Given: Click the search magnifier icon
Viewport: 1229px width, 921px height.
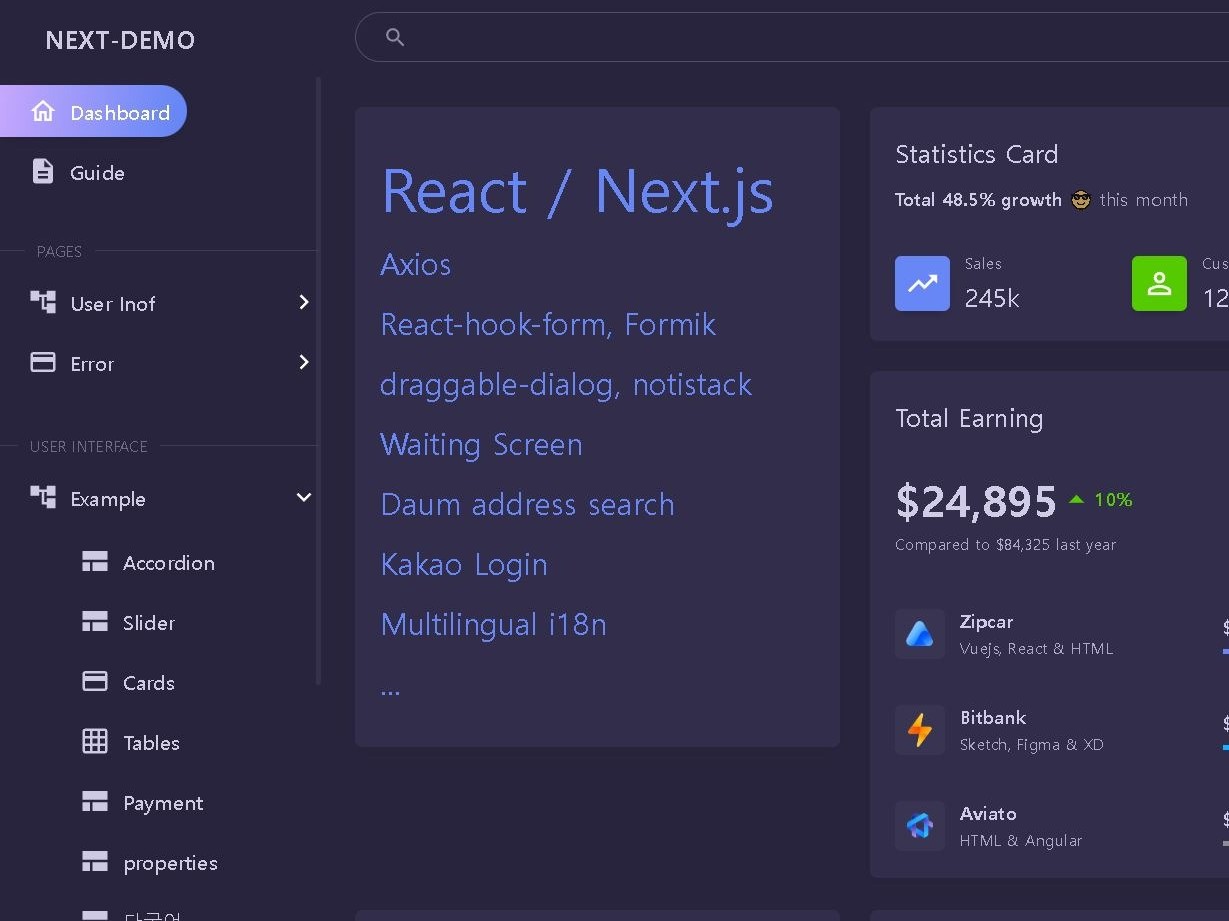Looking at the screenshot, I should (x=395, y=37).
